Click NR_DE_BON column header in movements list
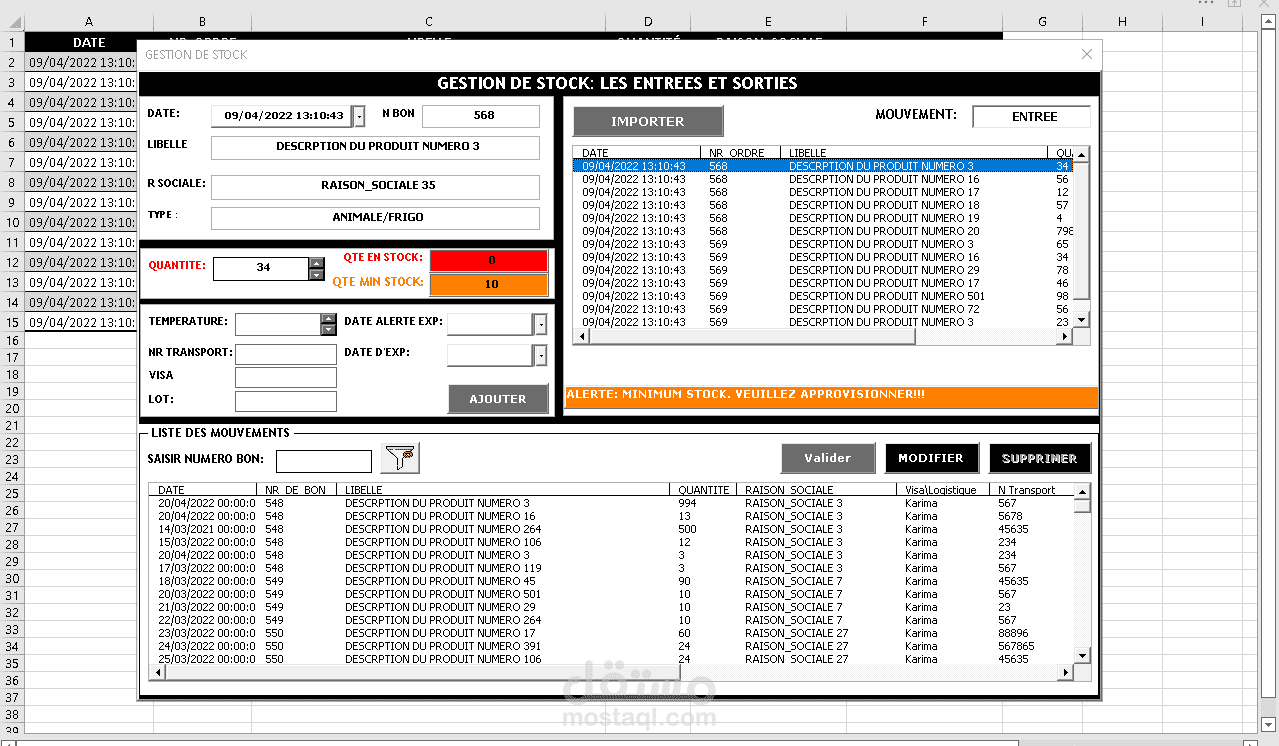Viewport: 1279px width, 746px height. click(x=295, y=490)
